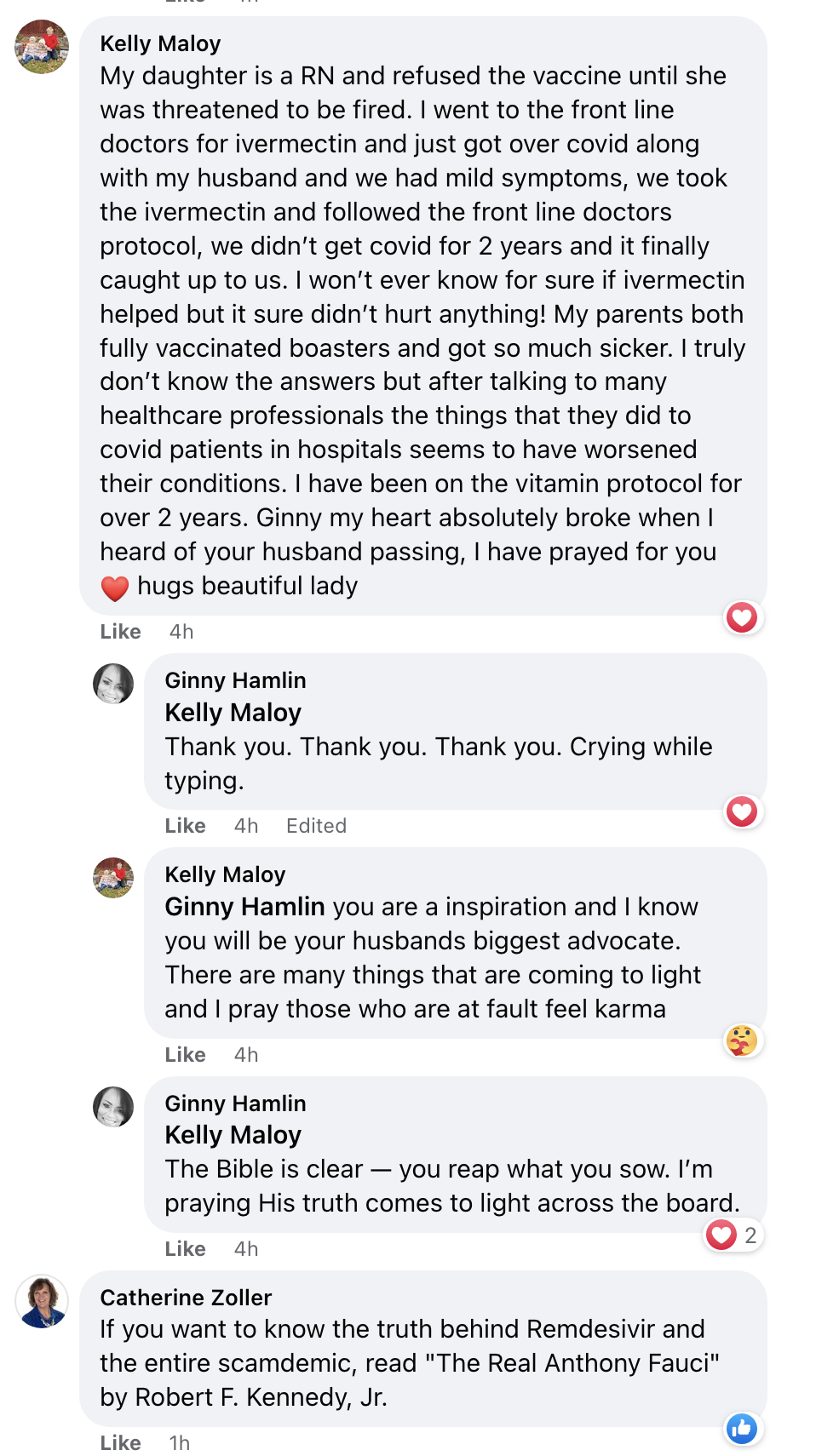The width and height of the screenshot is (816, 1456).
Task: Open heart reaction on Ginny's "Crying while typing" reply
Action: pyautogui.click(x=742, y=811)
